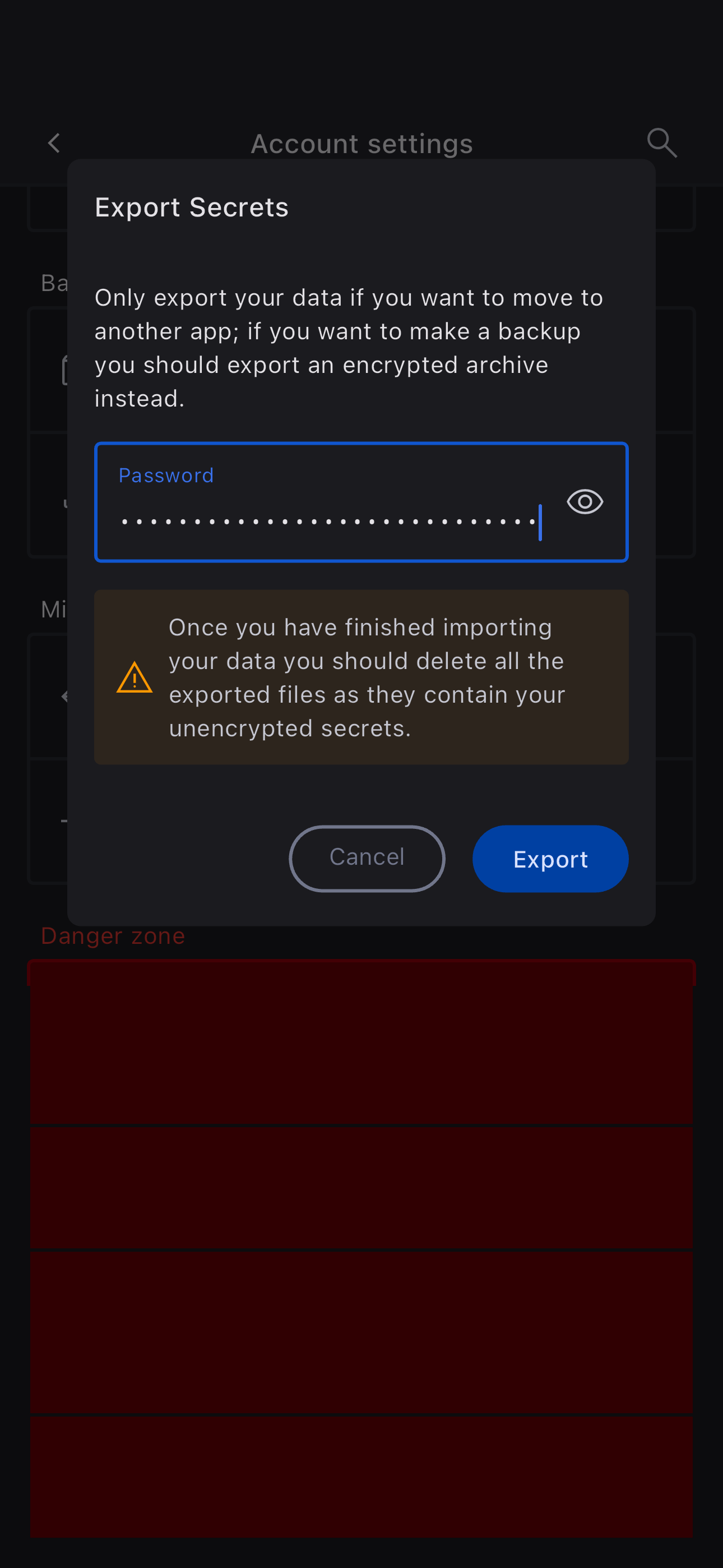Click the partially hidden Mi section label

click(54, 609)
